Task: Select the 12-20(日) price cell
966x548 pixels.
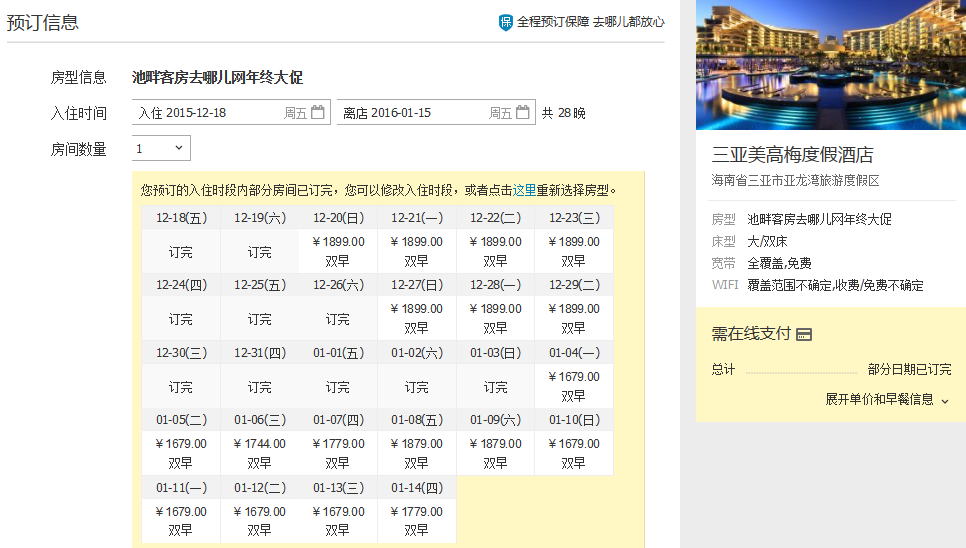Action: 338,251
